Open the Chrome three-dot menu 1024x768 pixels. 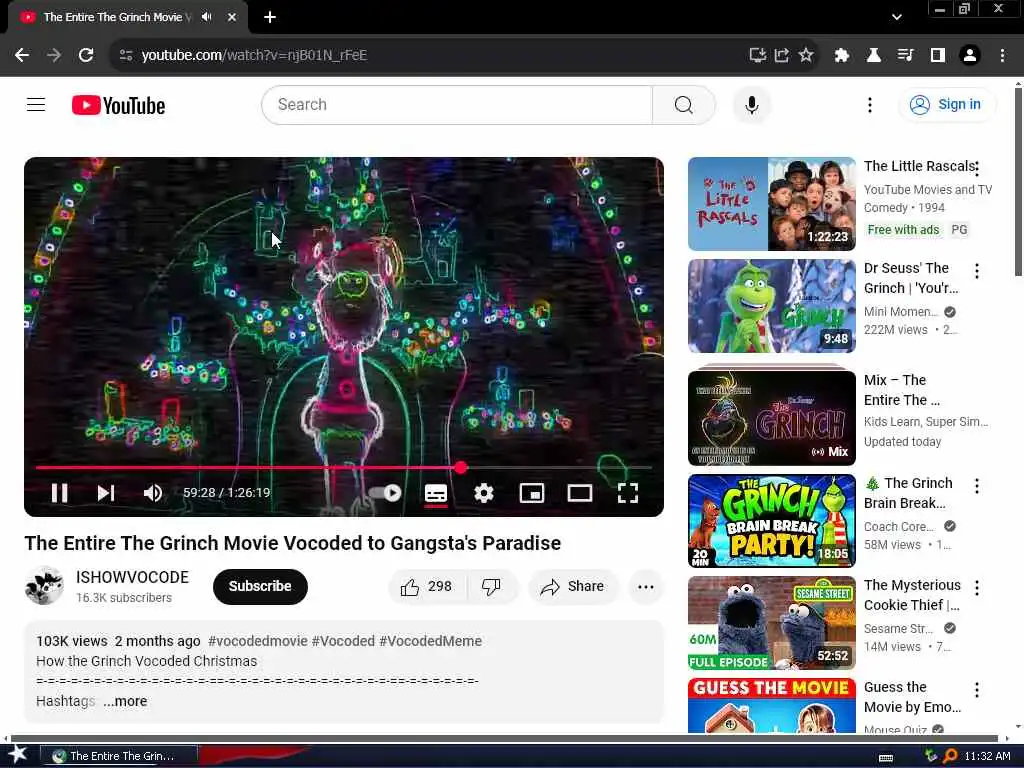tap(1002, 56)
